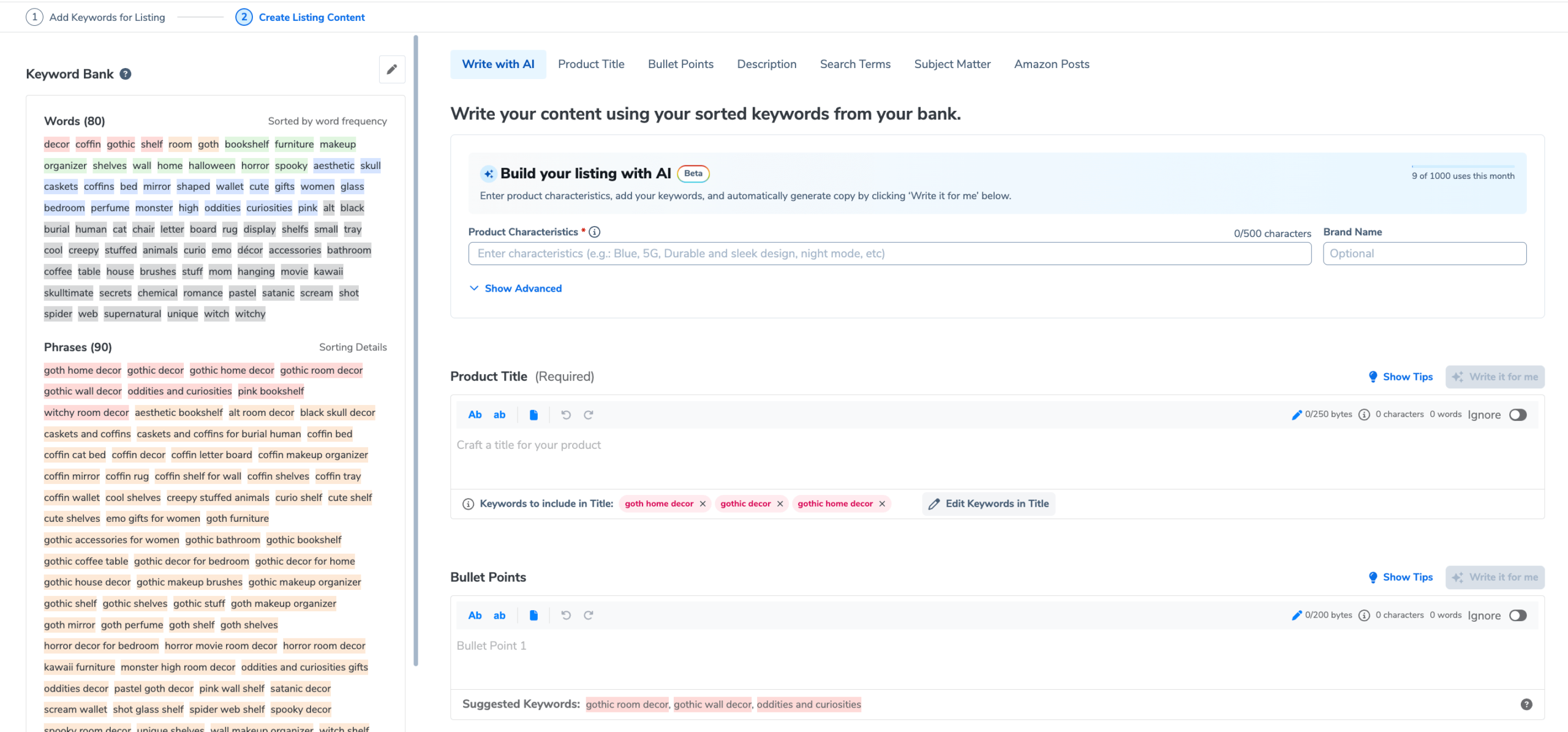This screenshot has width=1568, height=732.
Task: Click the undo icon above the title field
Action: [565, 414]
